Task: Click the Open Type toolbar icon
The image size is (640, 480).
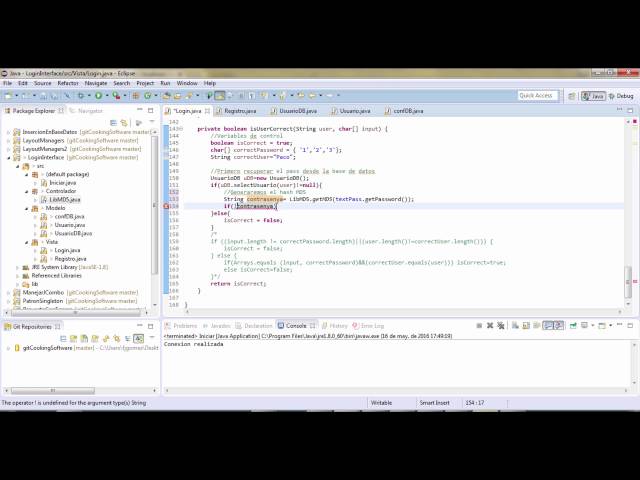Action: pyautogui.click(x=167, y=96)
